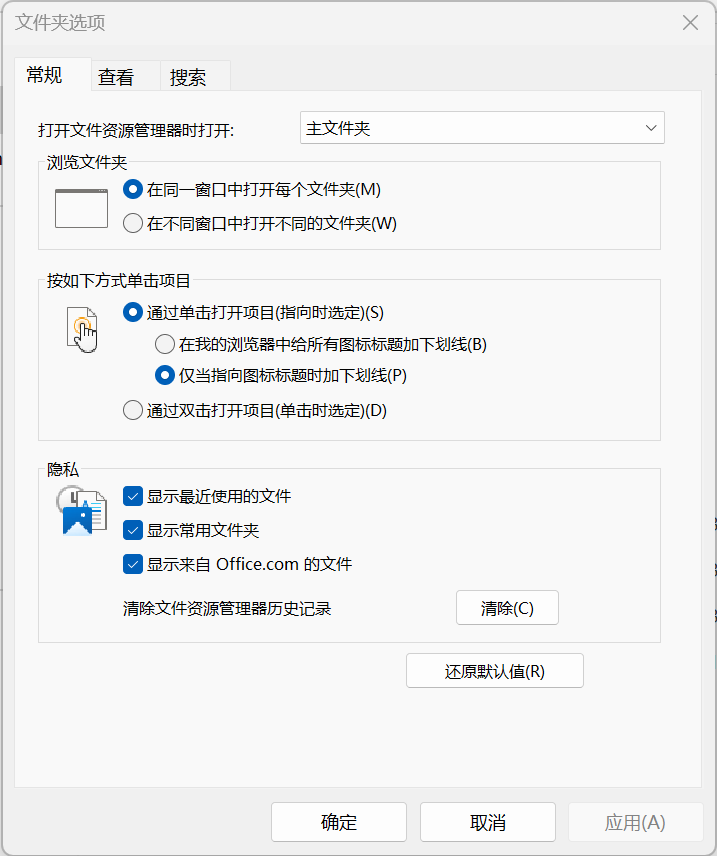Click the 应用(A) button
The height and width of the screenshot is (856, 717).
[636, 822]
